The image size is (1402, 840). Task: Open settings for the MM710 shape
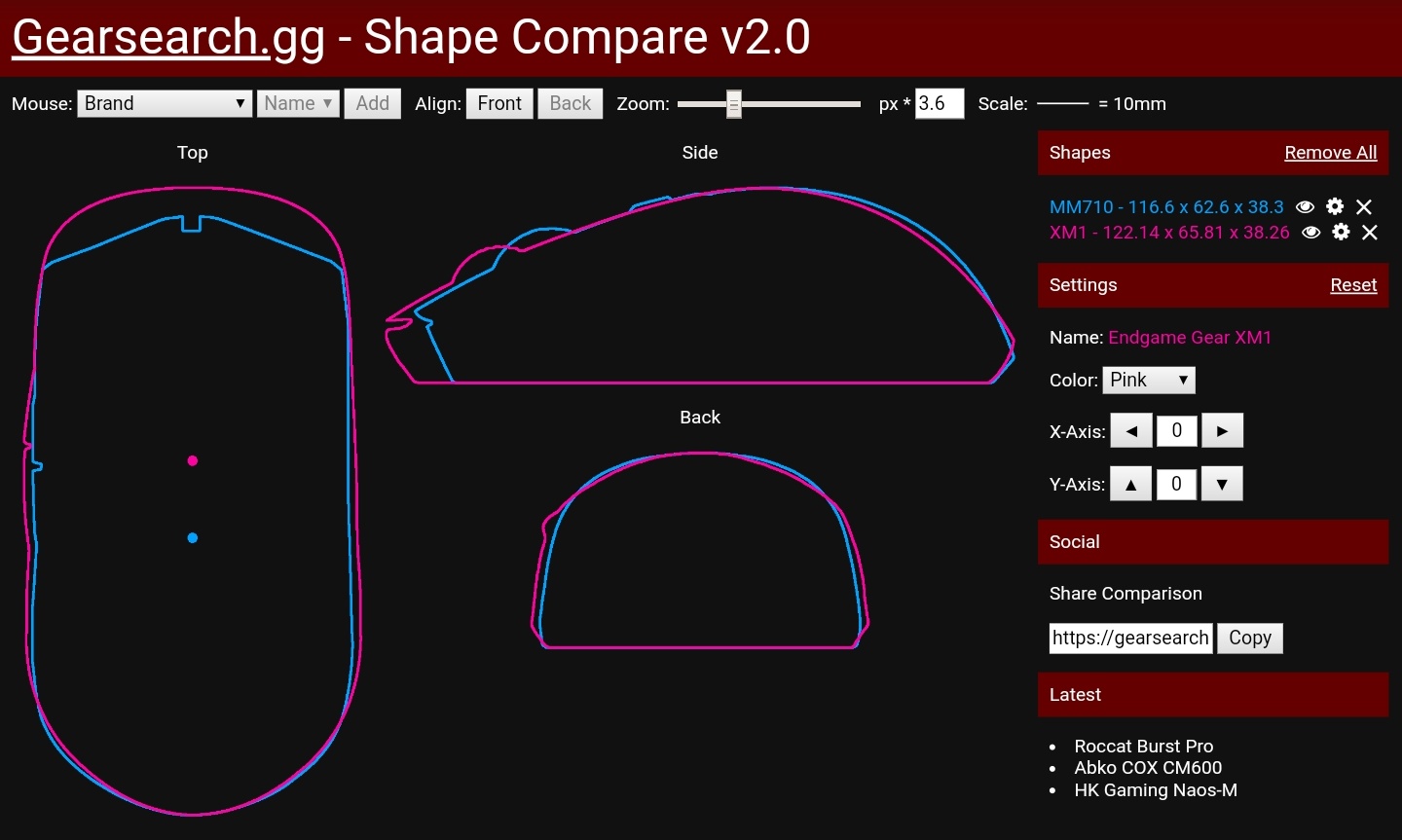1335,206
